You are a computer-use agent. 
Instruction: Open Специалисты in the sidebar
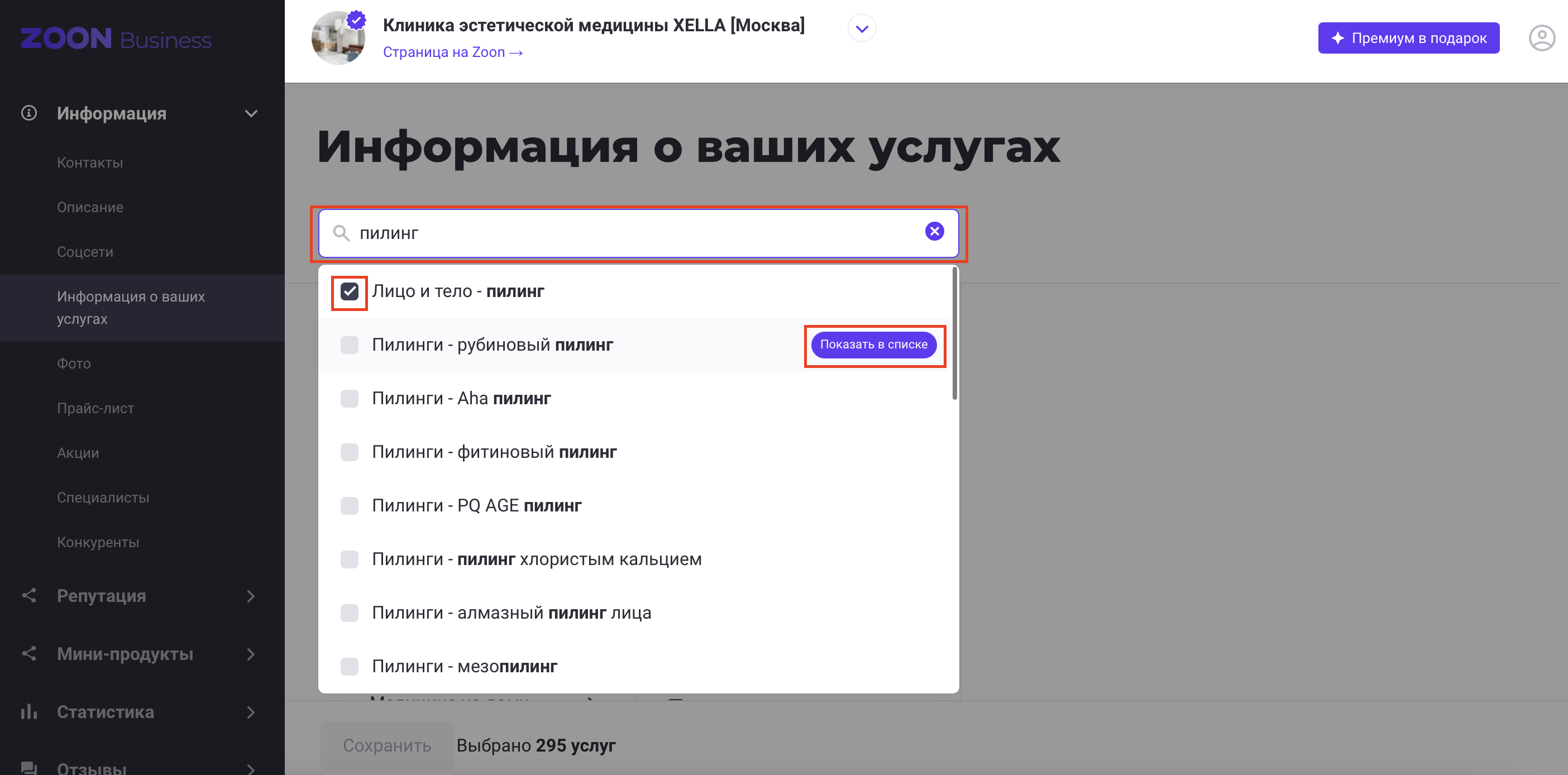point(103,497)
